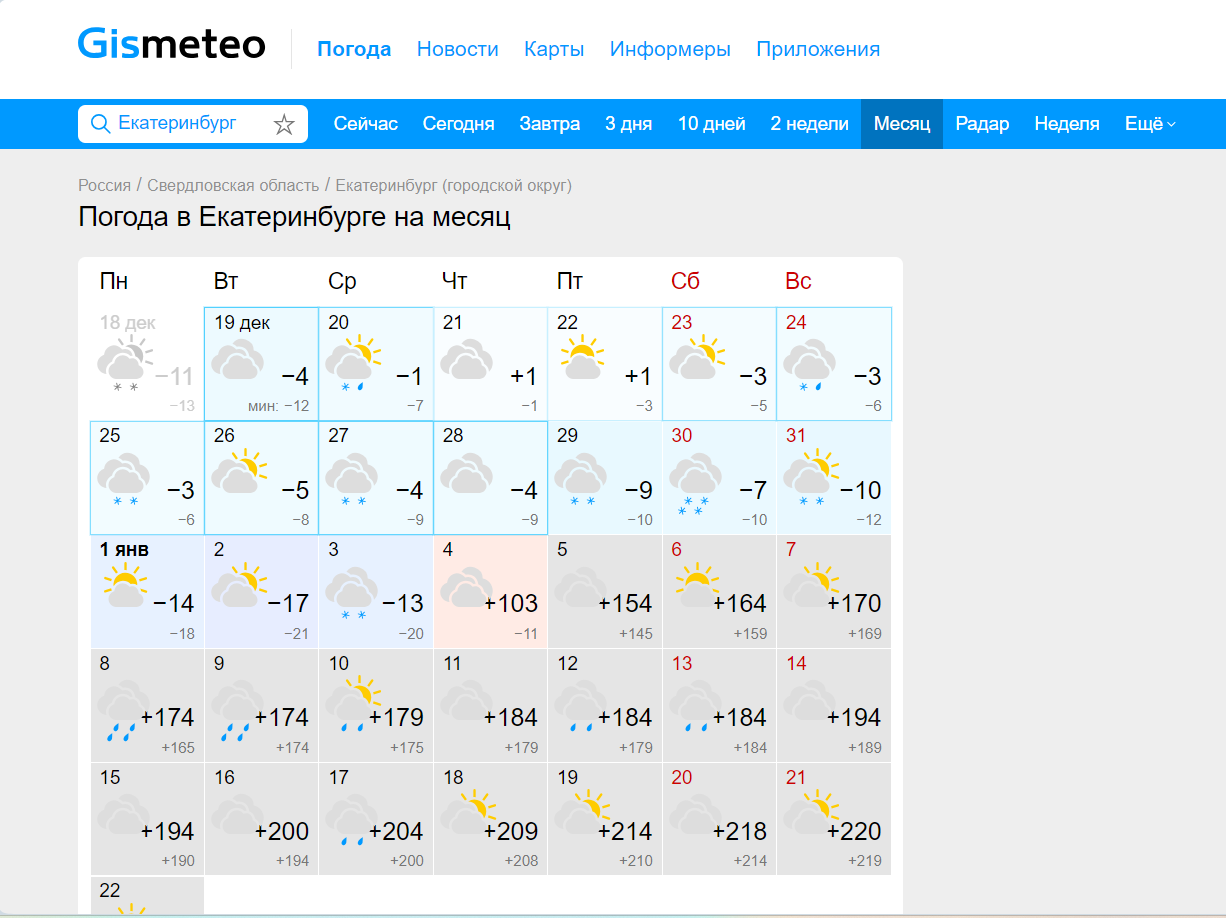1226x918 pixels.
Task: Click the +200 temperature on 16 January
Action: coord(282,832)
